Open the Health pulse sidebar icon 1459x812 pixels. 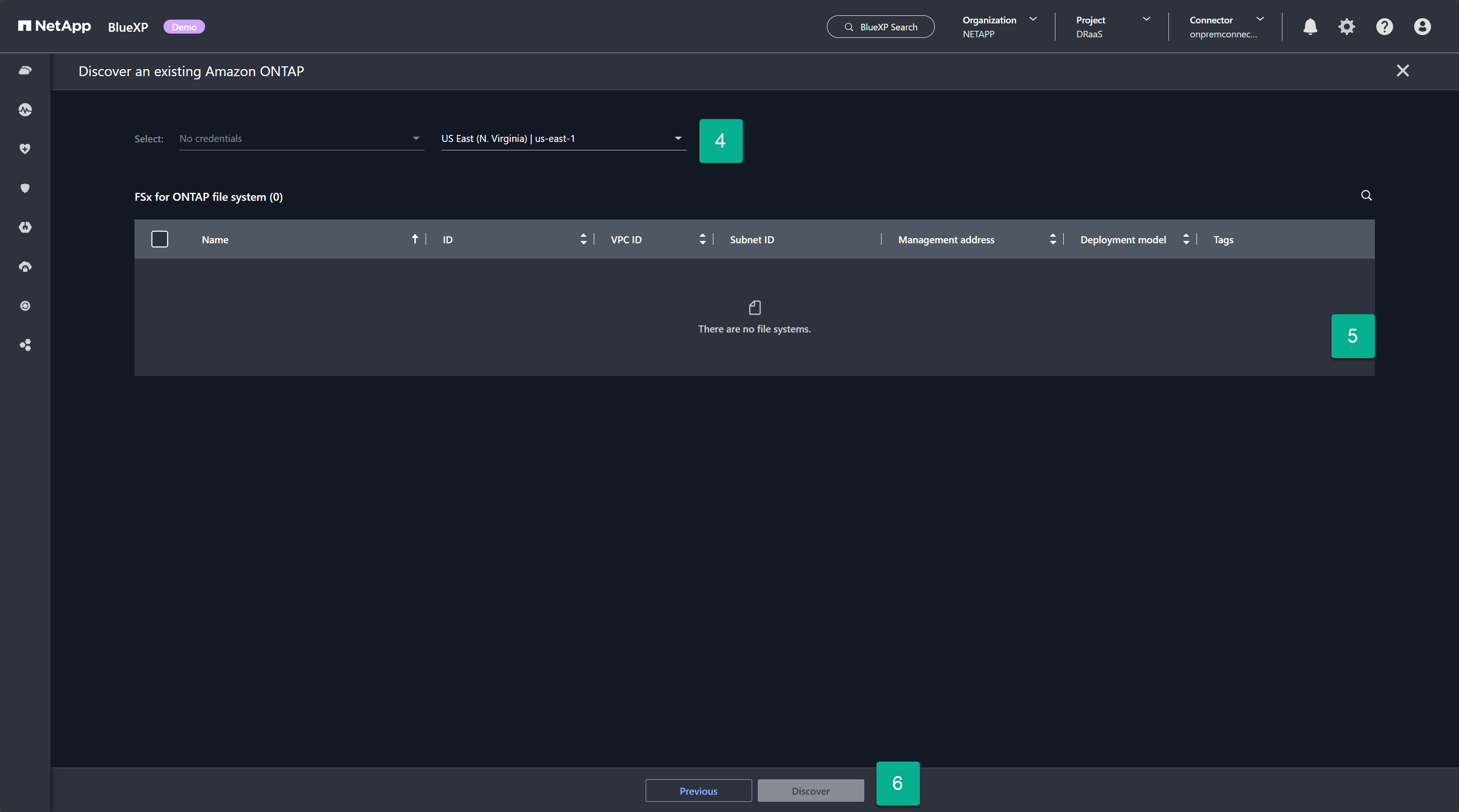pos(25,110)
